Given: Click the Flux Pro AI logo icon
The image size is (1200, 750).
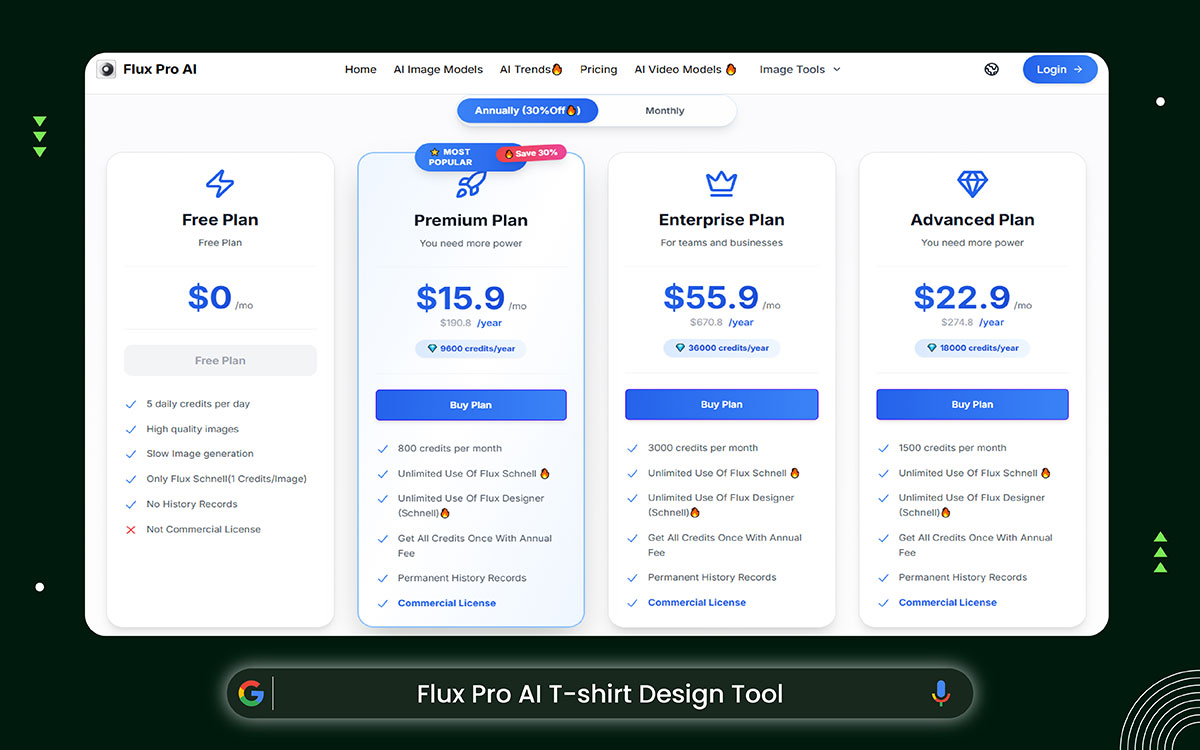Looking at the screenshot, I should (x=106, y=69).
